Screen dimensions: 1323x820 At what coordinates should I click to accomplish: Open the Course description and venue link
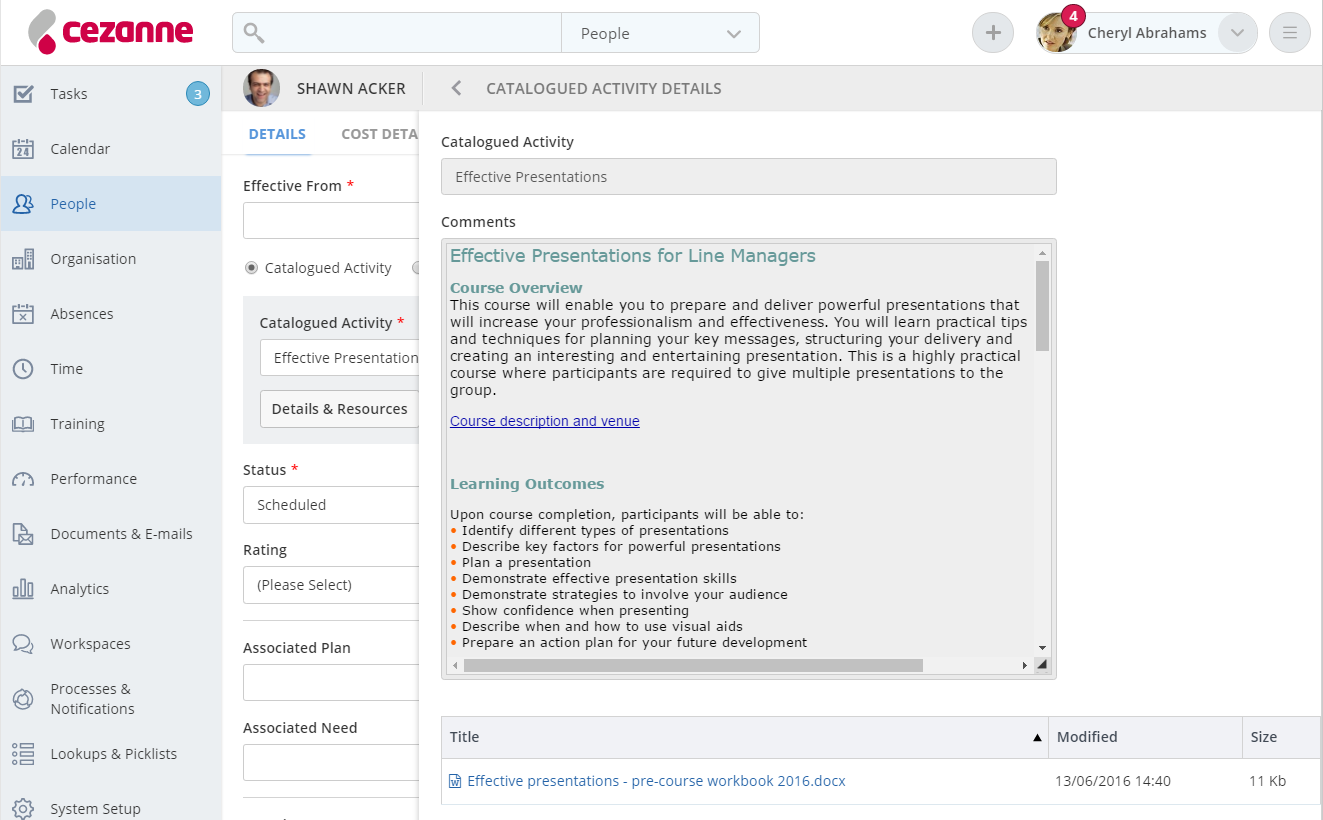544,420
